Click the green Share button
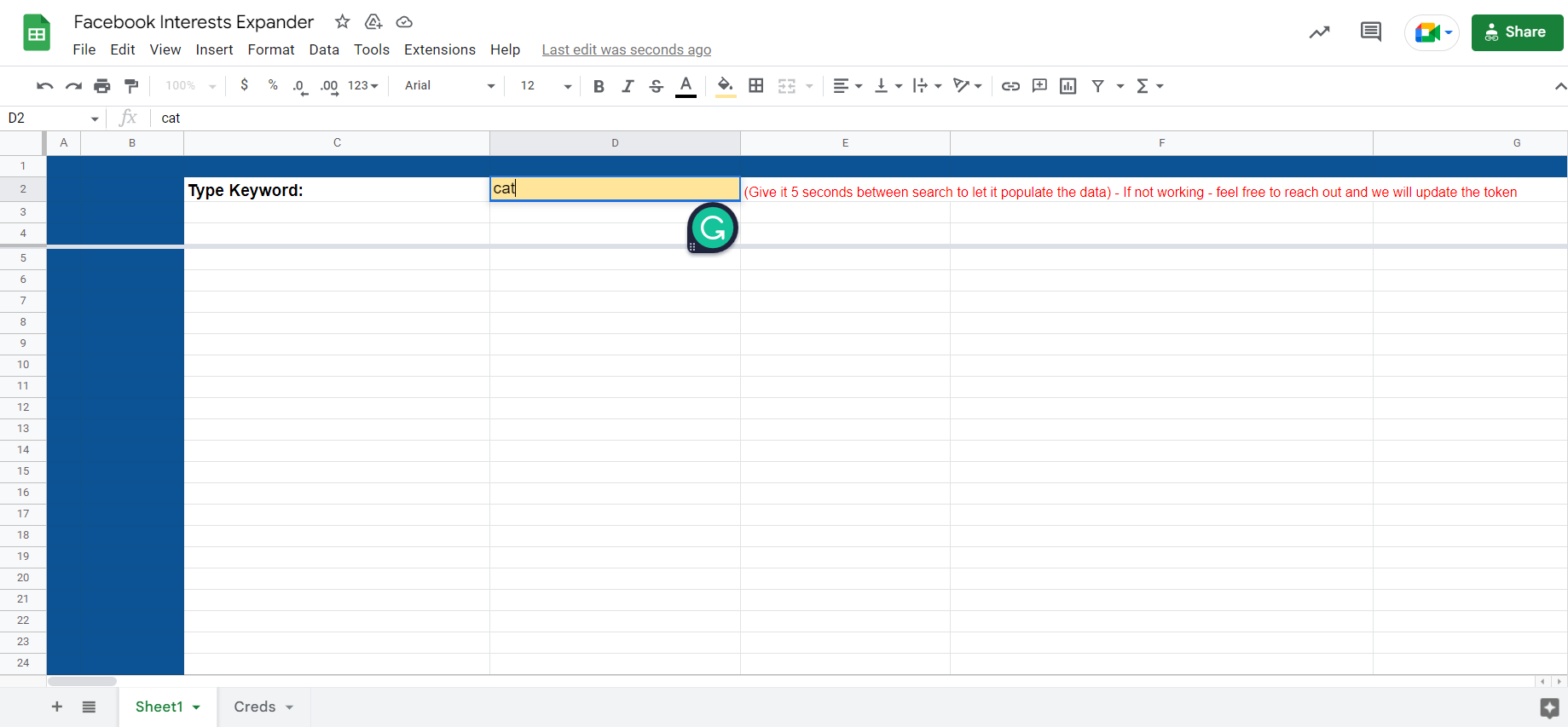 1516,32
